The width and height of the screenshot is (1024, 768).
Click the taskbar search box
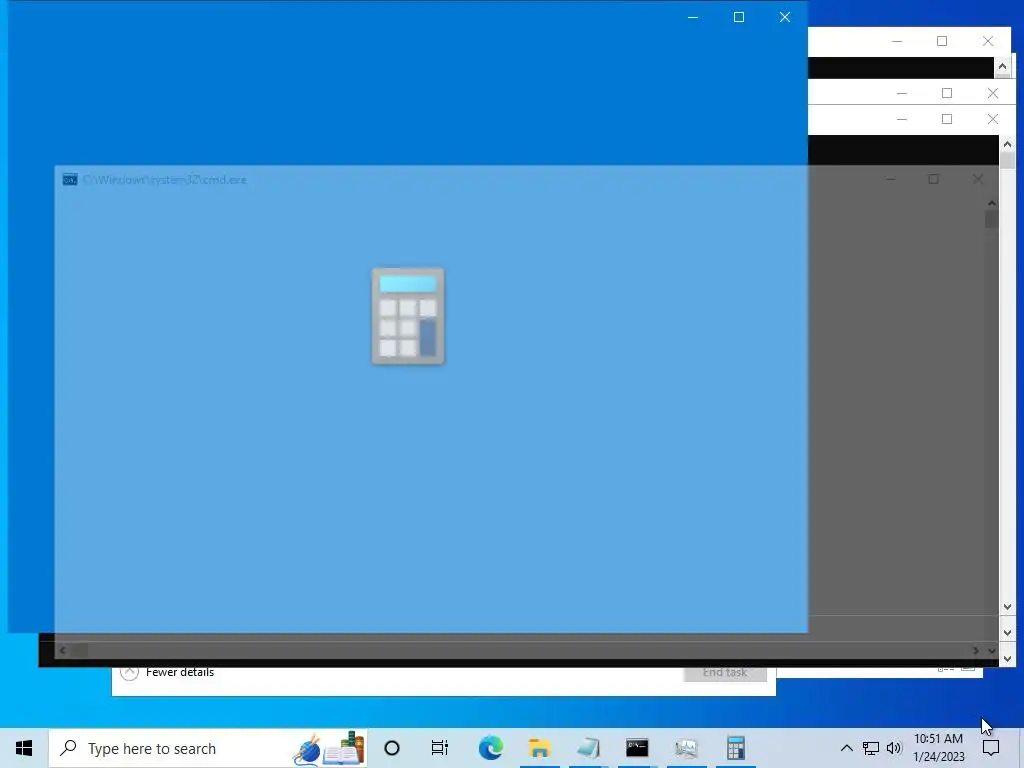coord(208,748)
